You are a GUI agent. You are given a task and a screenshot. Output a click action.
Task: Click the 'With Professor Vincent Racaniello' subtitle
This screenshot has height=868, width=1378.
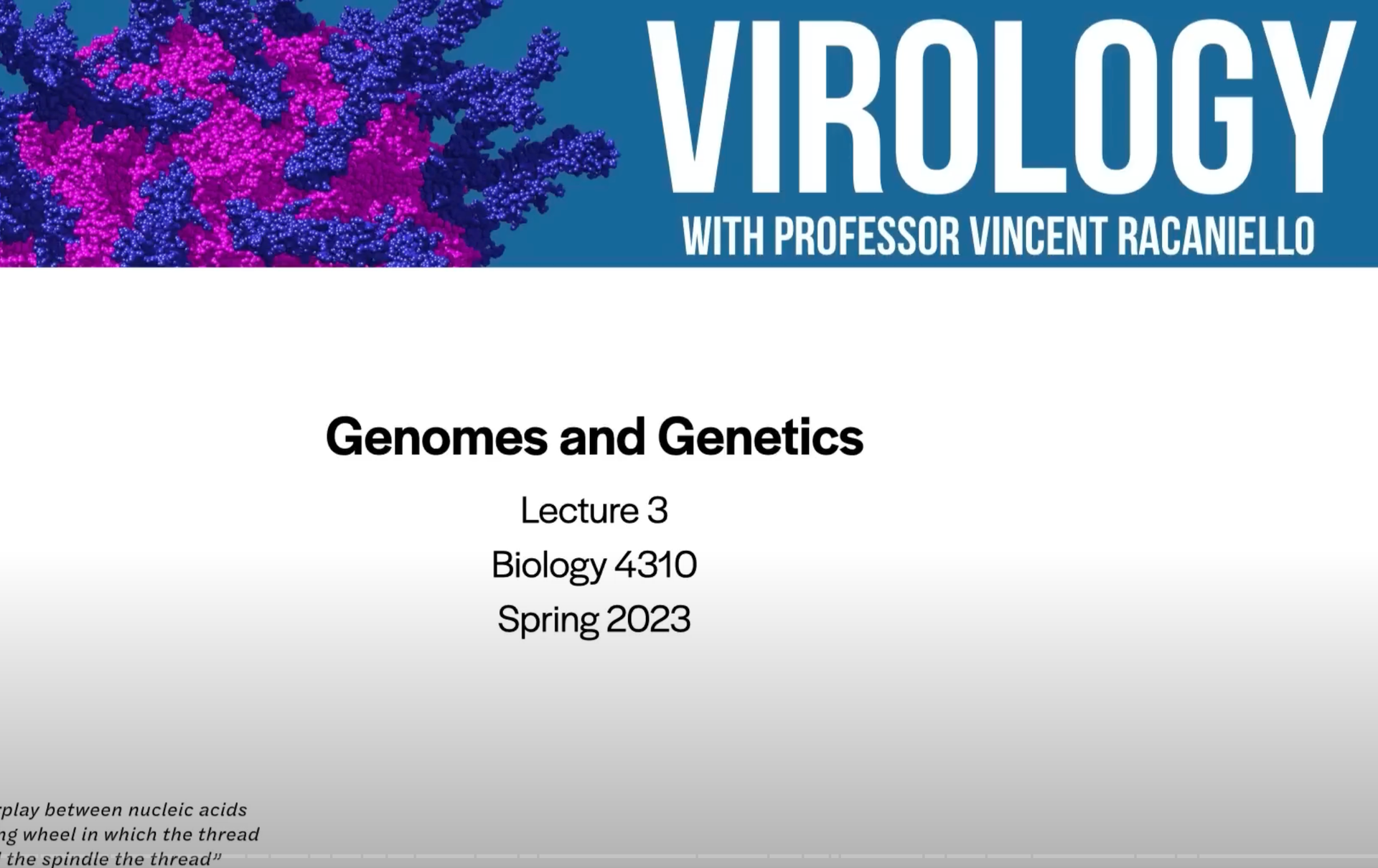(998, 236)
